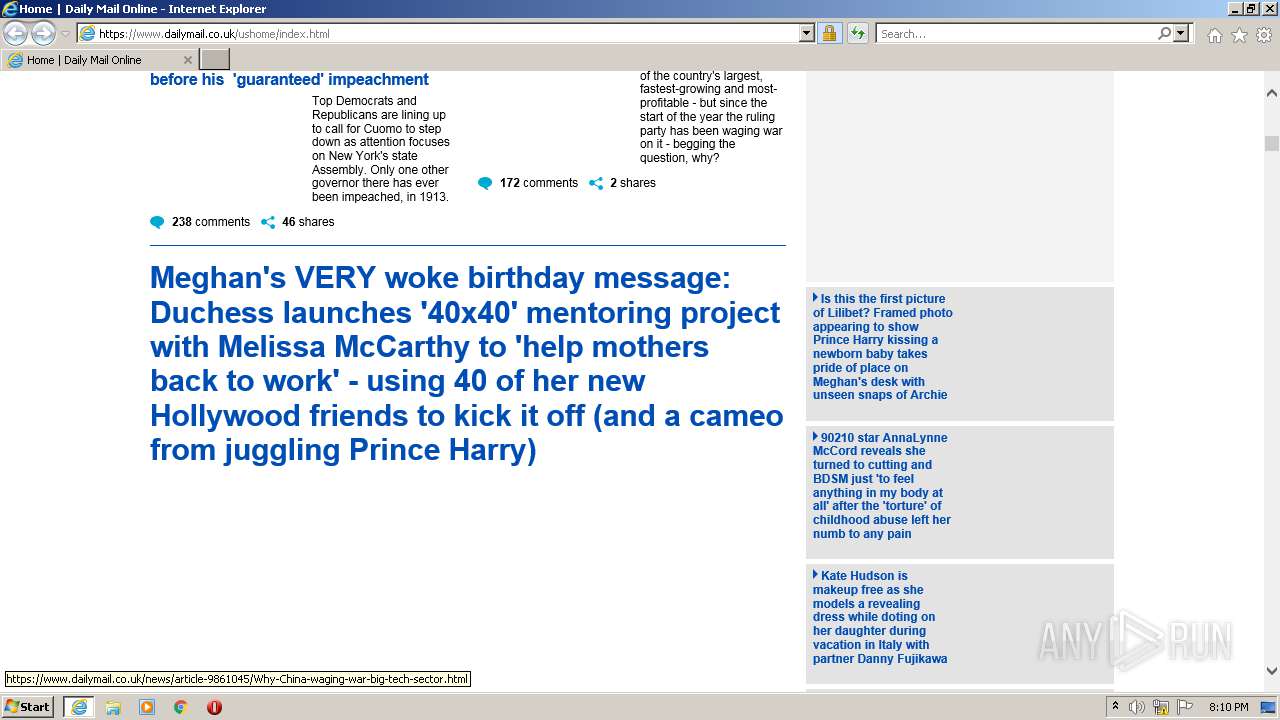Click the Search box in the toolbar

[x=1016, y=34]
